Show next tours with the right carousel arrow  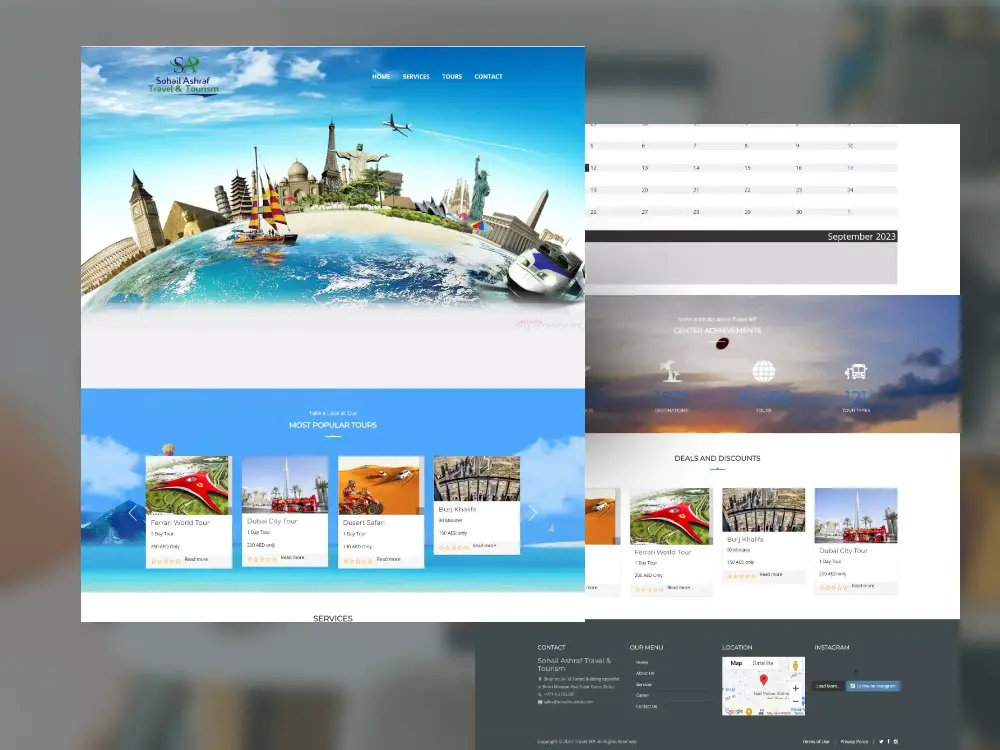click(x=532, y=513)
